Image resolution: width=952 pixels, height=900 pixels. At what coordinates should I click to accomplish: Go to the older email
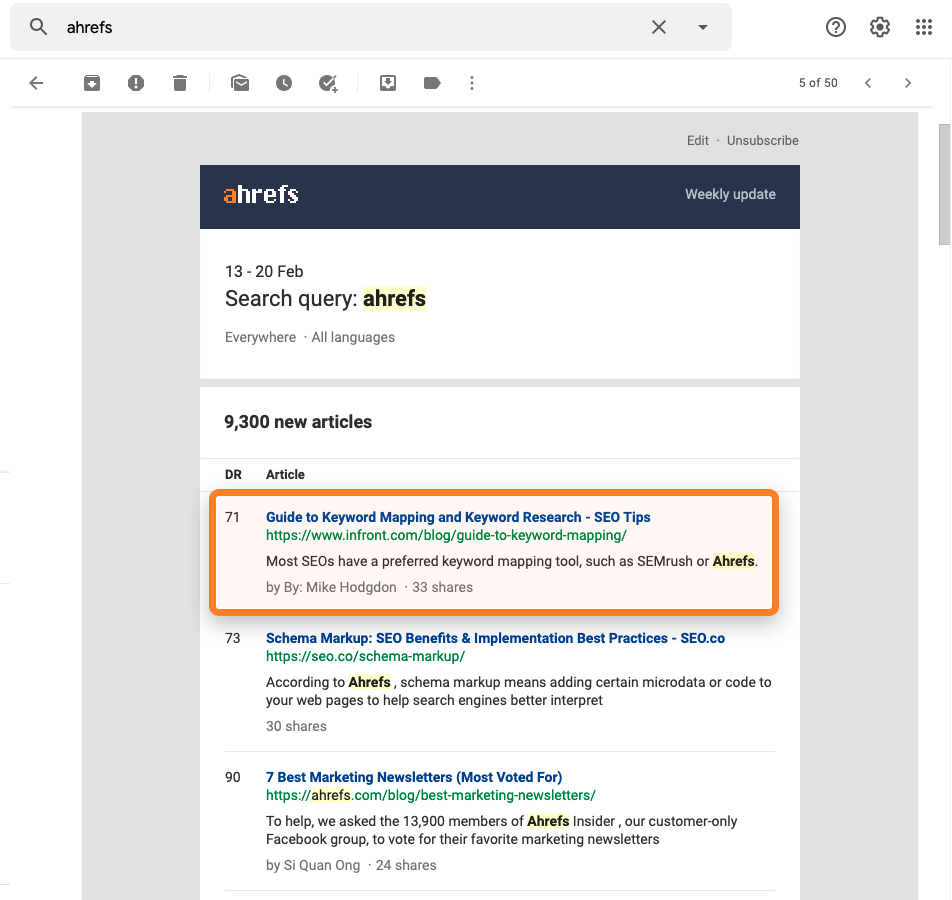click(x=908, y=83)
